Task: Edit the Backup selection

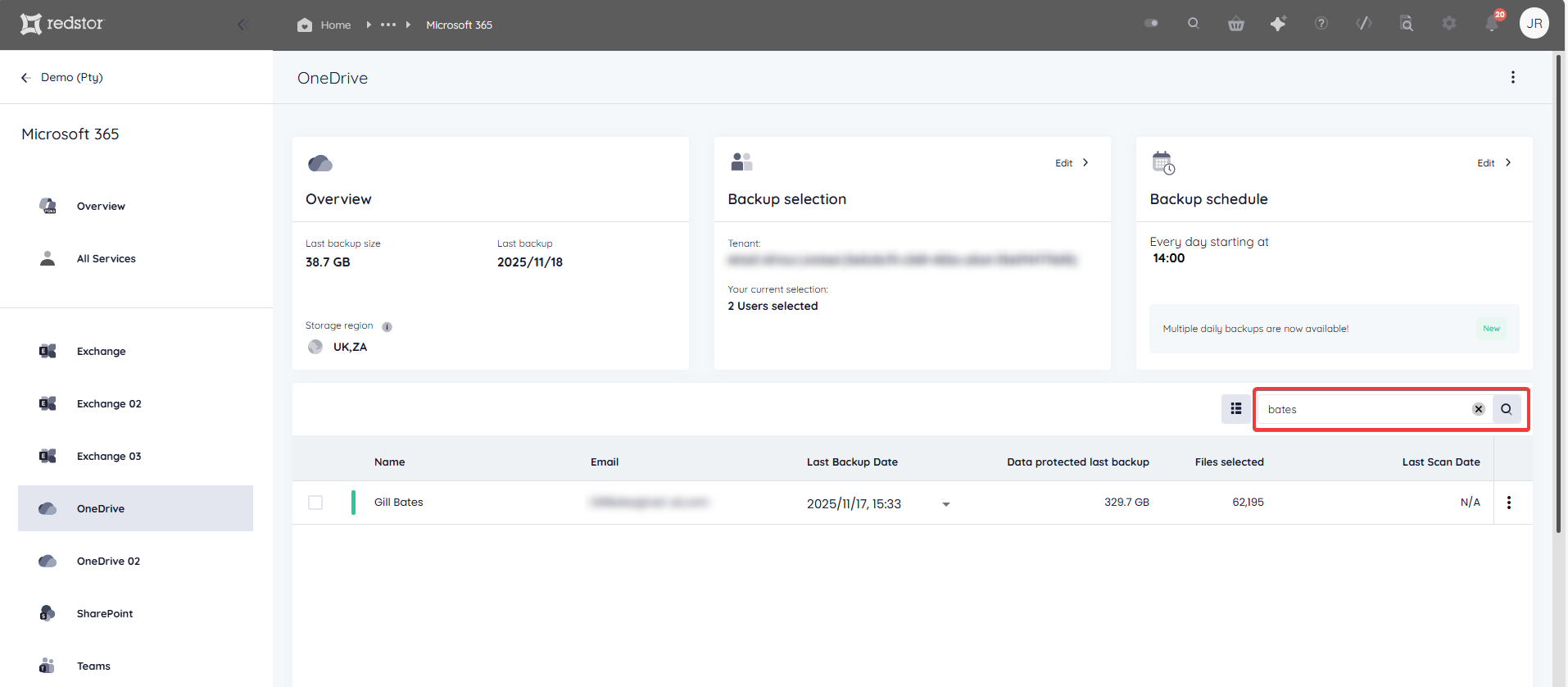Action: 1063,163
